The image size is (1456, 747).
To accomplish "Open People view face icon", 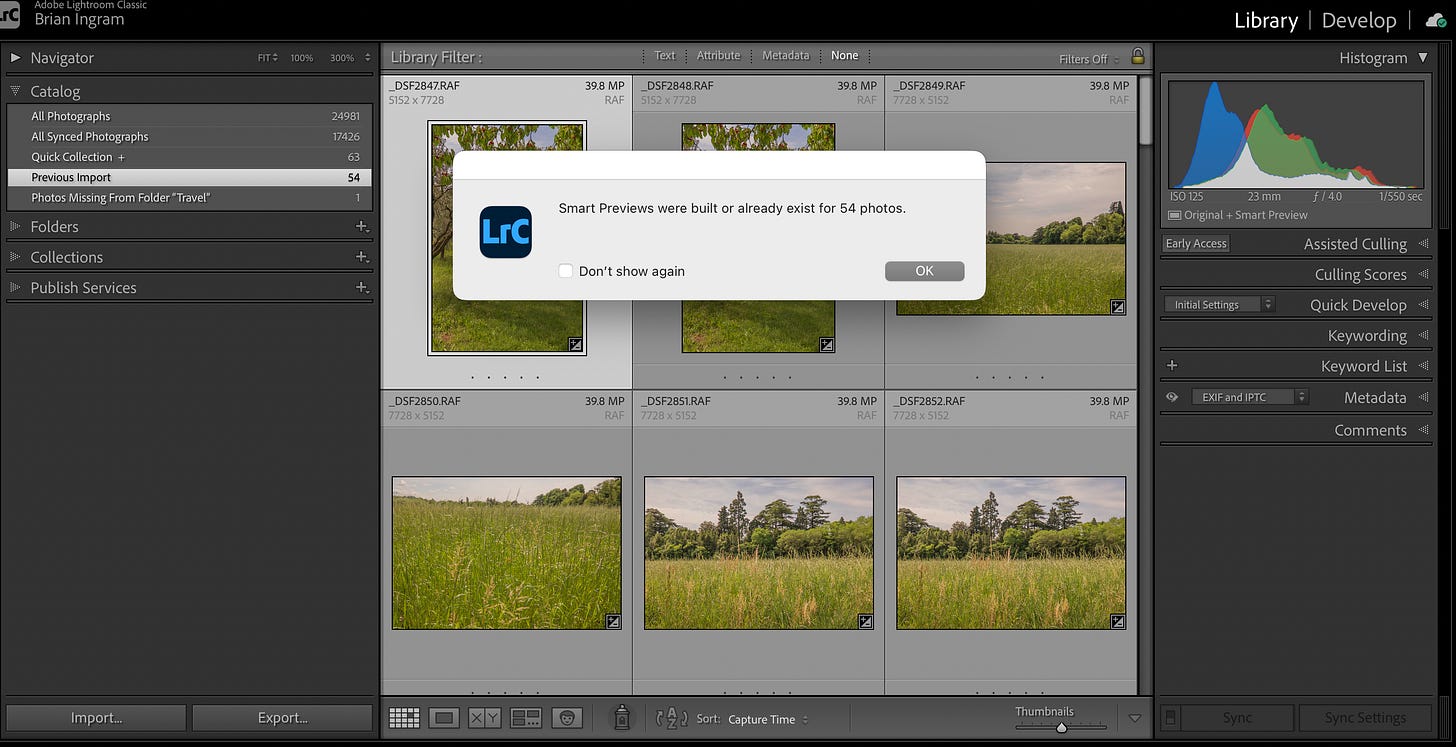I will pos(567,718).
